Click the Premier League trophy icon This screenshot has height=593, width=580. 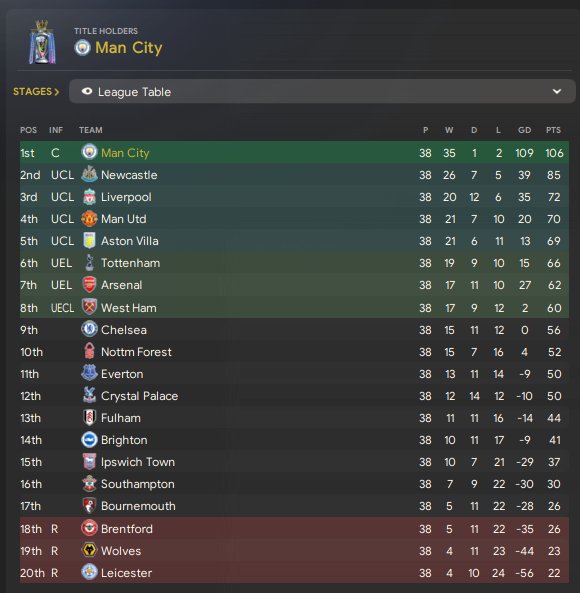42,42
